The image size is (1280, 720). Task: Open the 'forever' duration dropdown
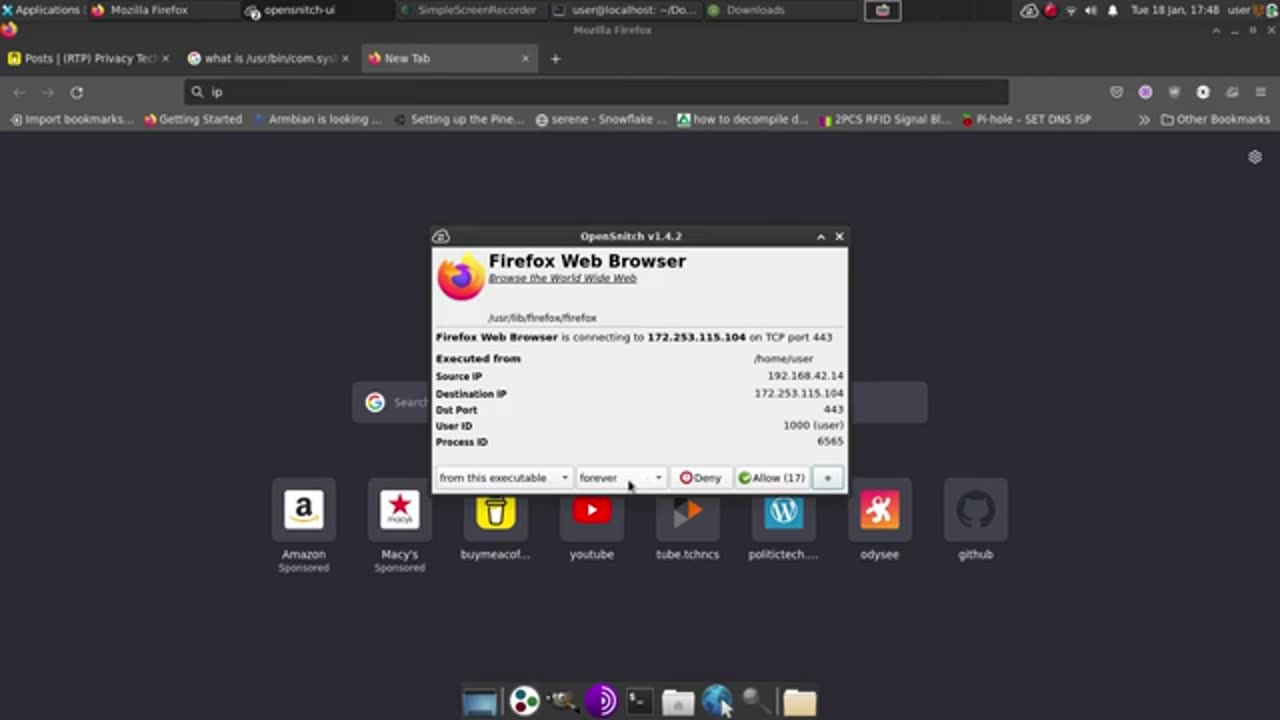point(620,478)
